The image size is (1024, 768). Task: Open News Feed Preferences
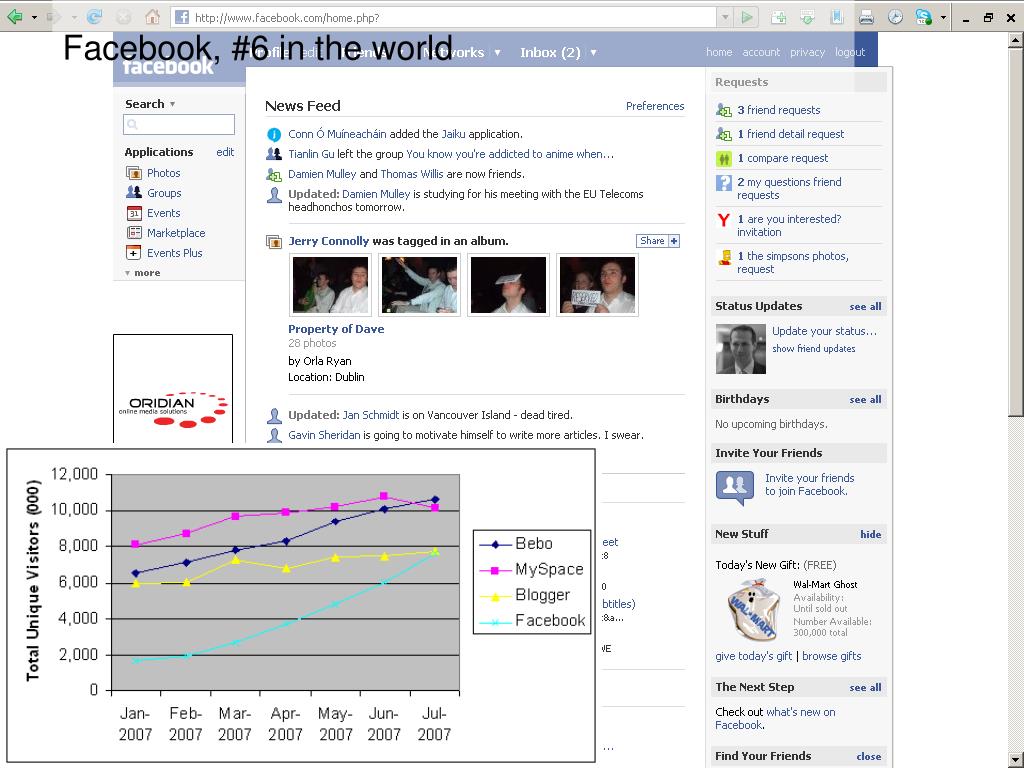point(655,106)
